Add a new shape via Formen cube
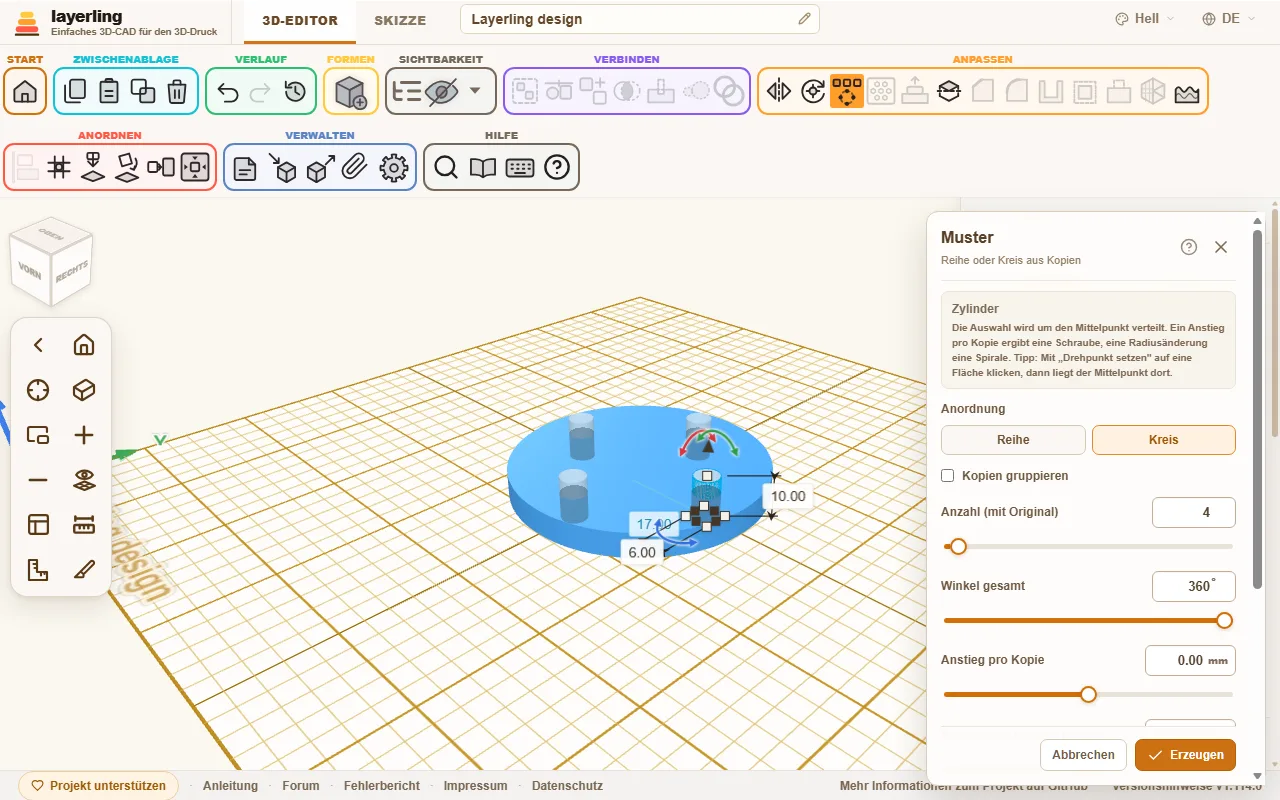This screenshot has height=800, width=1280. click(x=351, y=91)
